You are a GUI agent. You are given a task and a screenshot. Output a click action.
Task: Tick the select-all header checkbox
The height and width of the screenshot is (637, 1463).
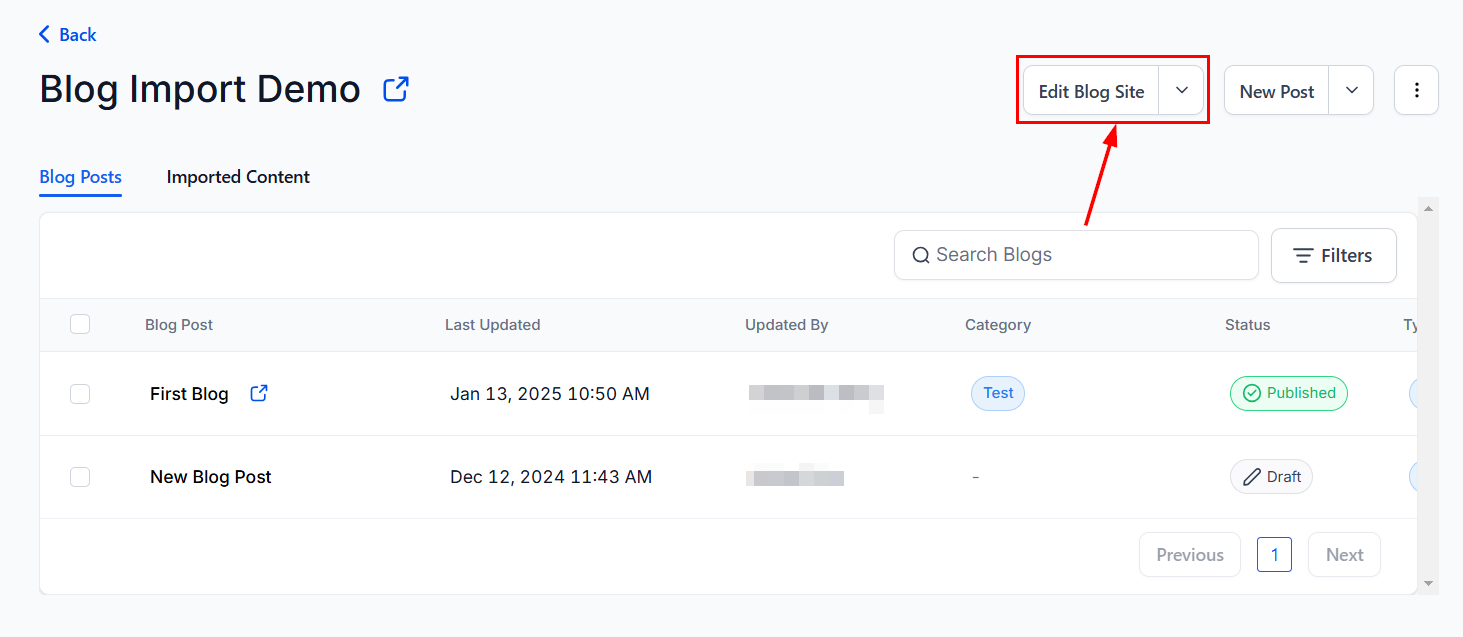(80, 324)
